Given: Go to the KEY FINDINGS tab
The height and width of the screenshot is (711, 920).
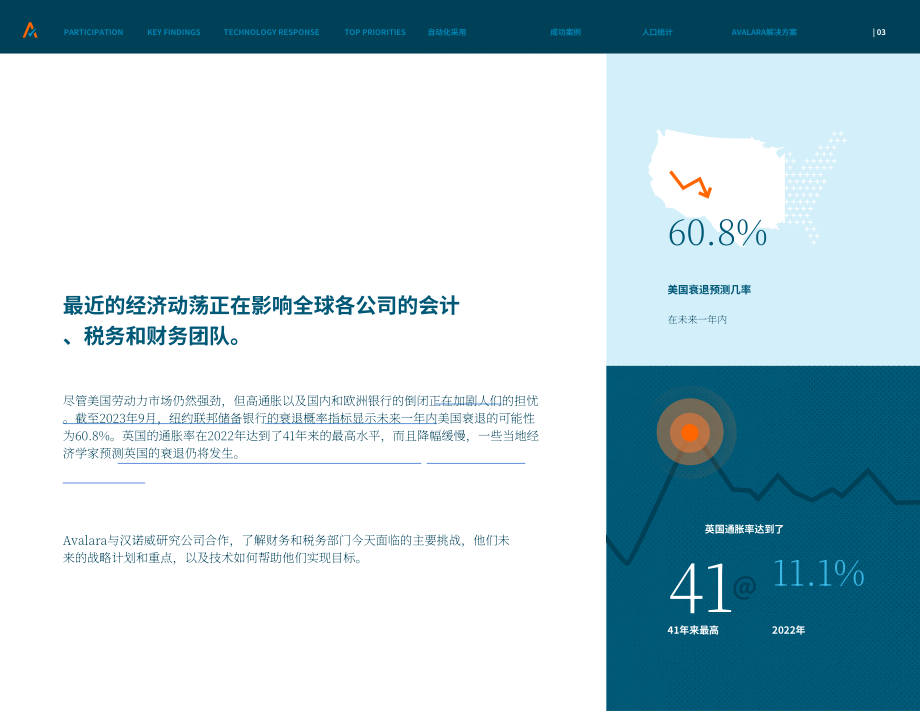Looking at the screenshot, I should pyautogui.click(x=174, y=32).
